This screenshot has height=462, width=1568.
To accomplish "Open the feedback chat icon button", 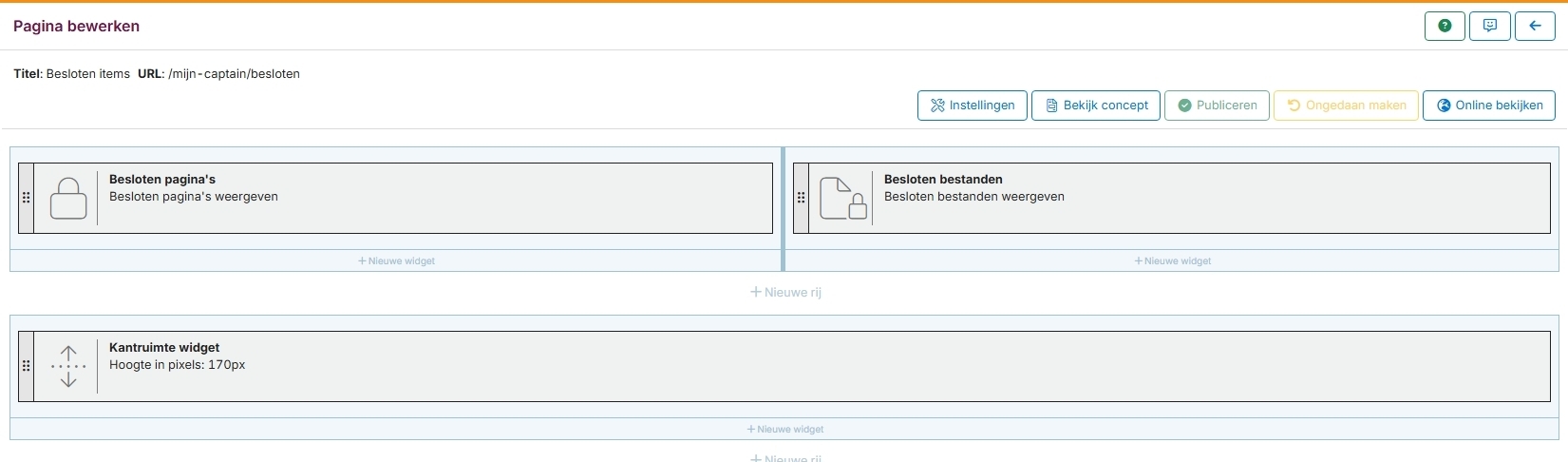I will point(1489,27).
